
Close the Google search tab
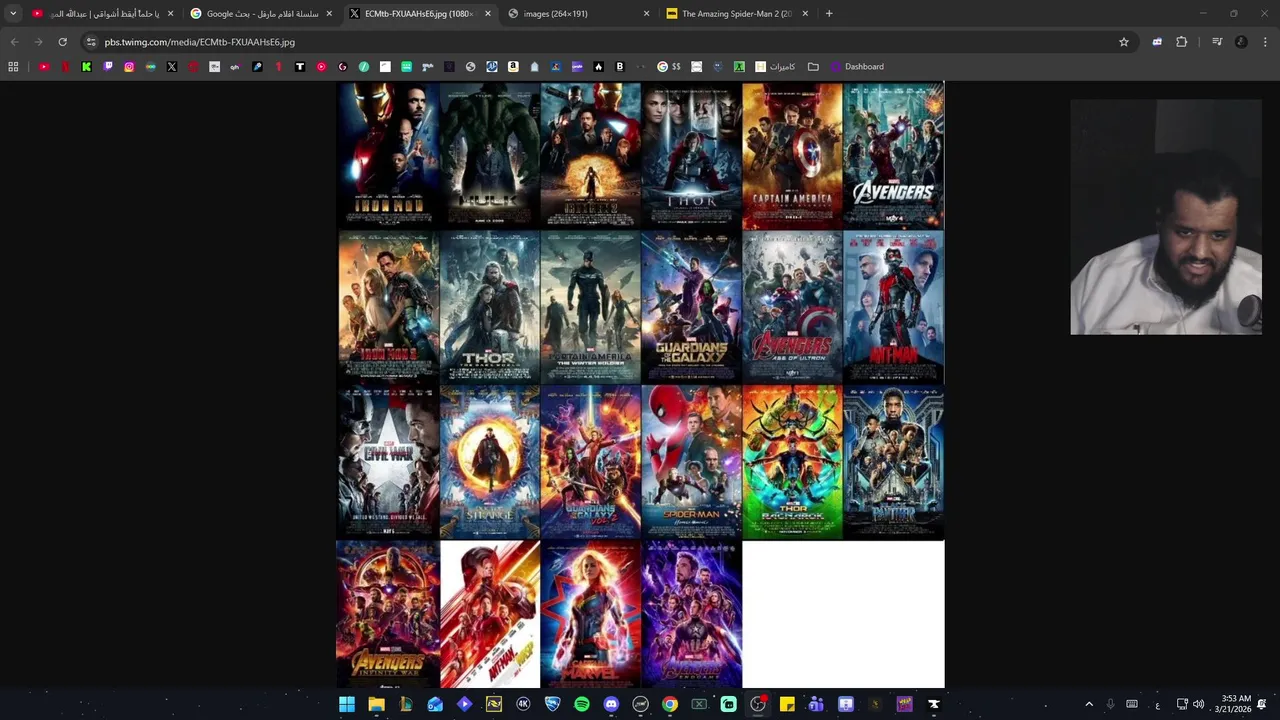tap(329, 14)
